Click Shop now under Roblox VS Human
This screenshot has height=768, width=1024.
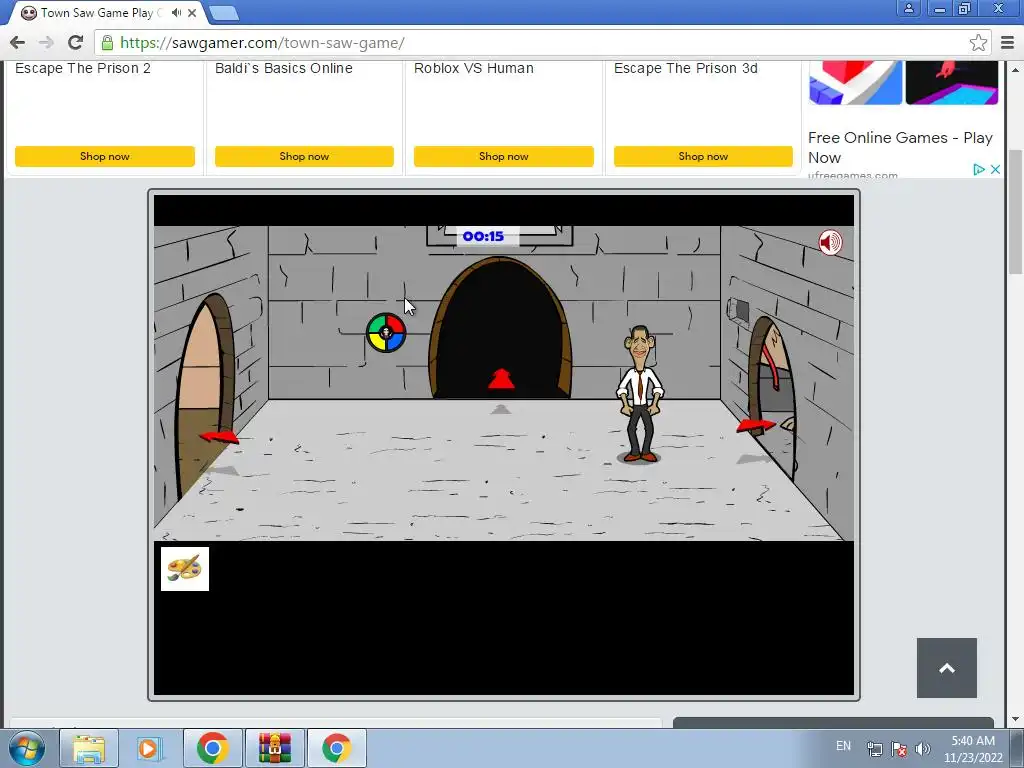click(x=504, y=156)
